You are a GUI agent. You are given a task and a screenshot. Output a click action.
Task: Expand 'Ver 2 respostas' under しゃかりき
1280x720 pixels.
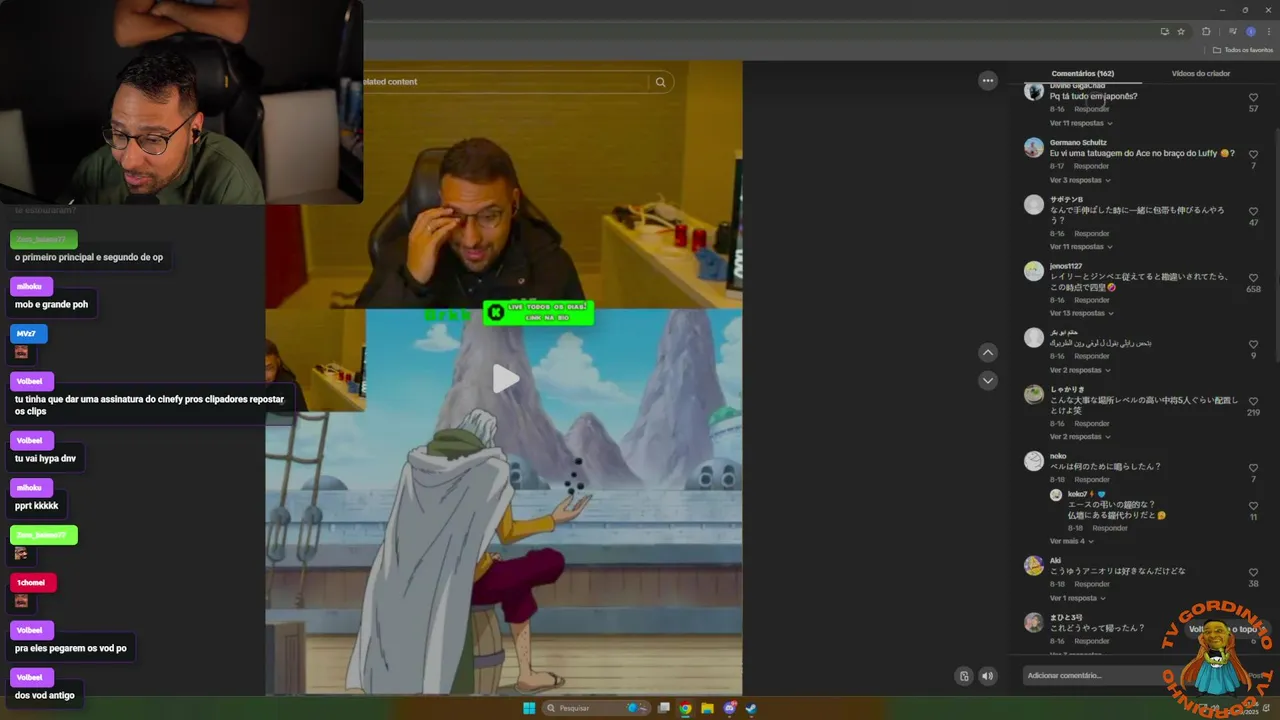click(1080, 437)
